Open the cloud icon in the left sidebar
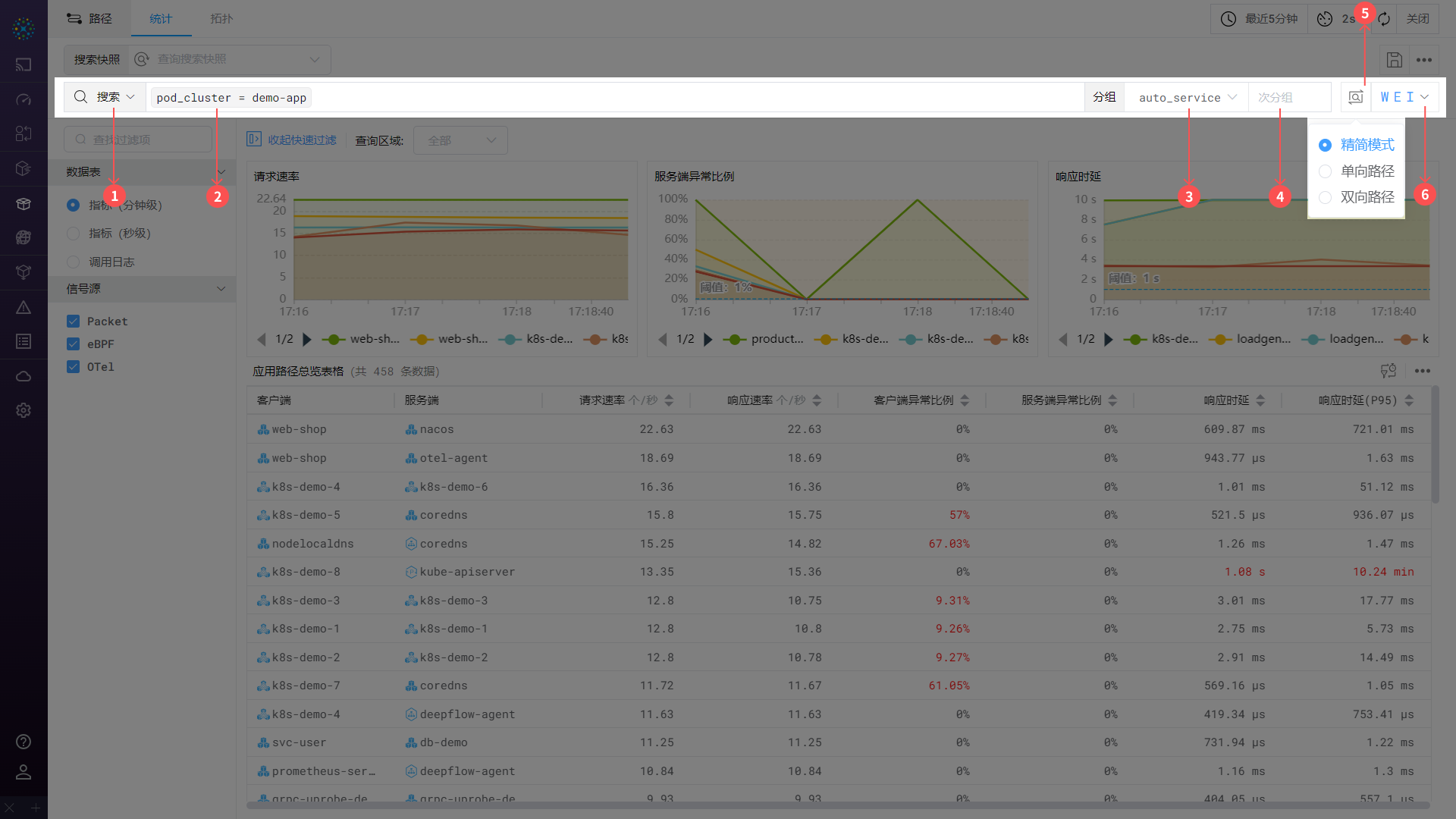 pyautogui.click(x=24, y=376)
